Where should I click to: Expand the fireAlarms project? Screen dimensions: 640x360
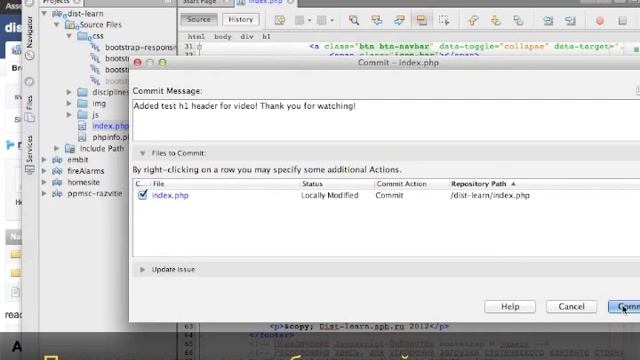[44, 171]
